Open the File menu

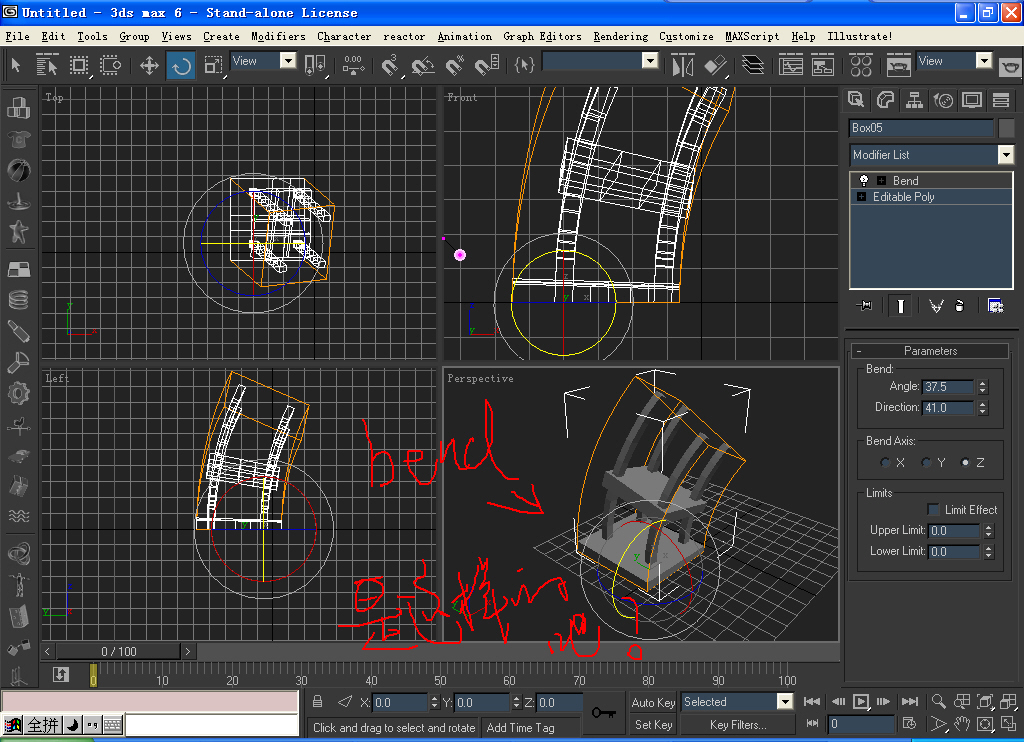point(18,37)
